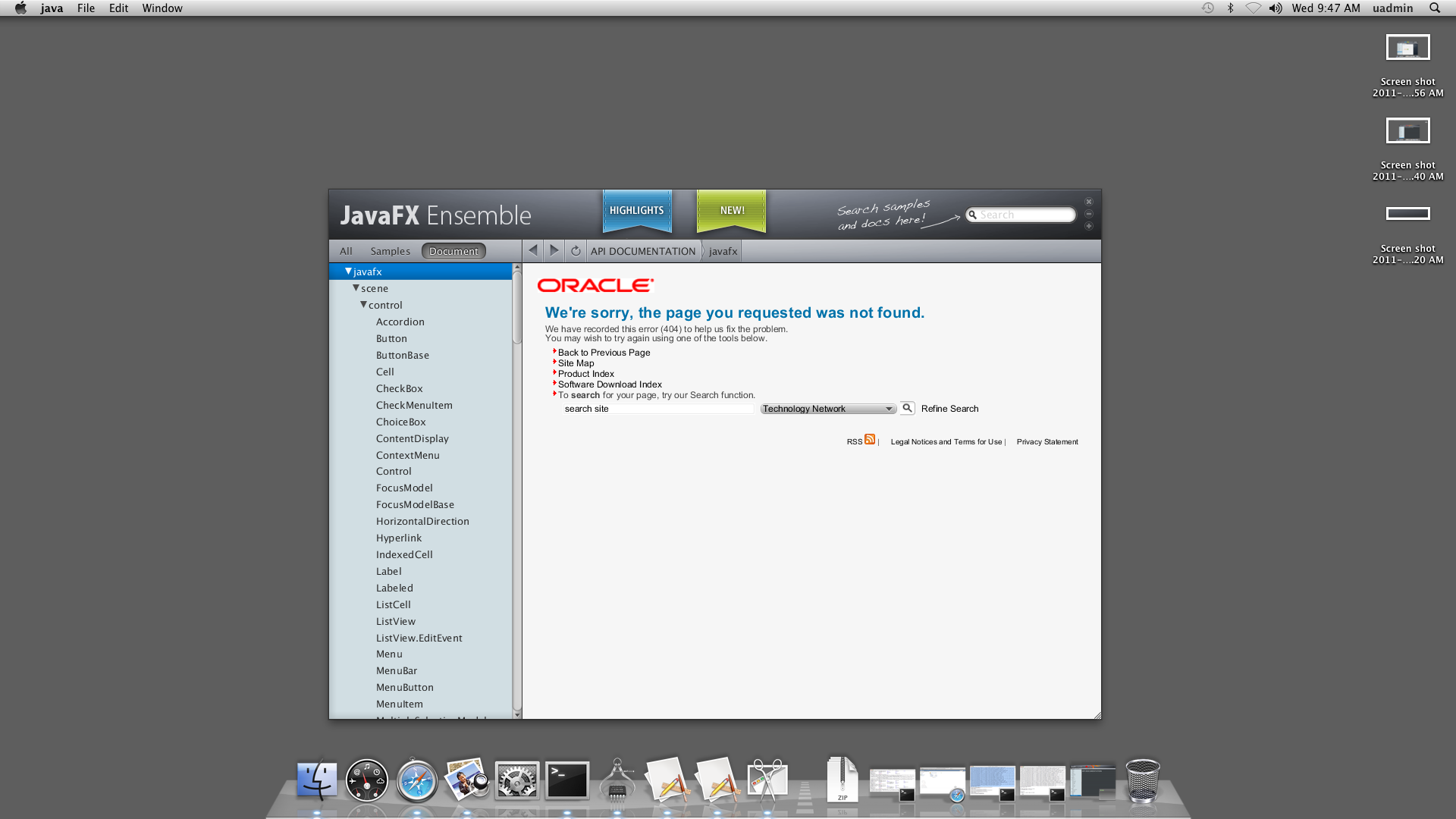1456x819 pixels.
Task: Click the site search magnifier button
Action: [x=907, y=408]
